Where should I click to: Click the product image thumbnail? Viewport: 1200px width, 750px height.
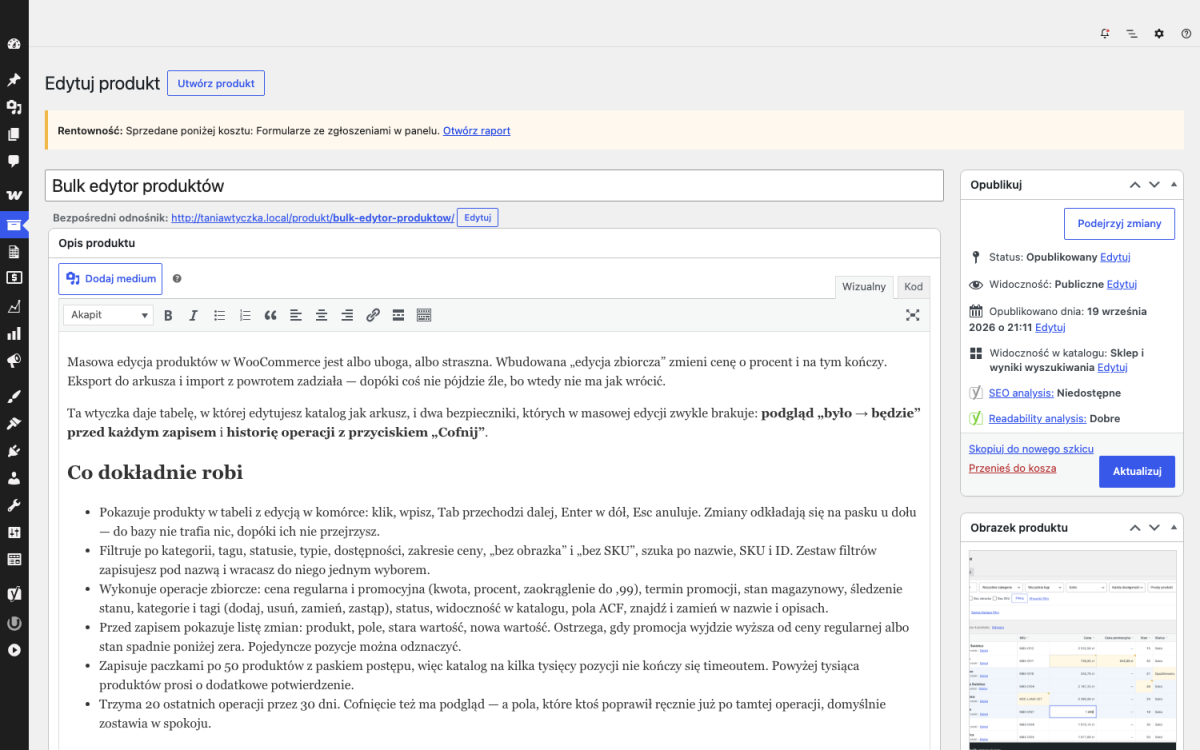point(1073,650)
